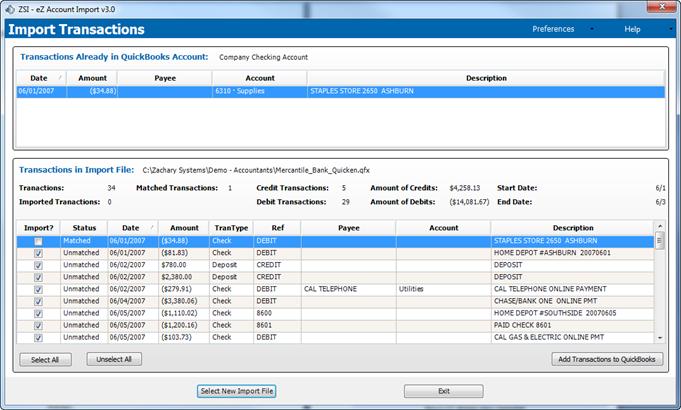Add Transactions to QuickBooks
Viewport: 681px width, 410px height.
[x=606, y=359]
